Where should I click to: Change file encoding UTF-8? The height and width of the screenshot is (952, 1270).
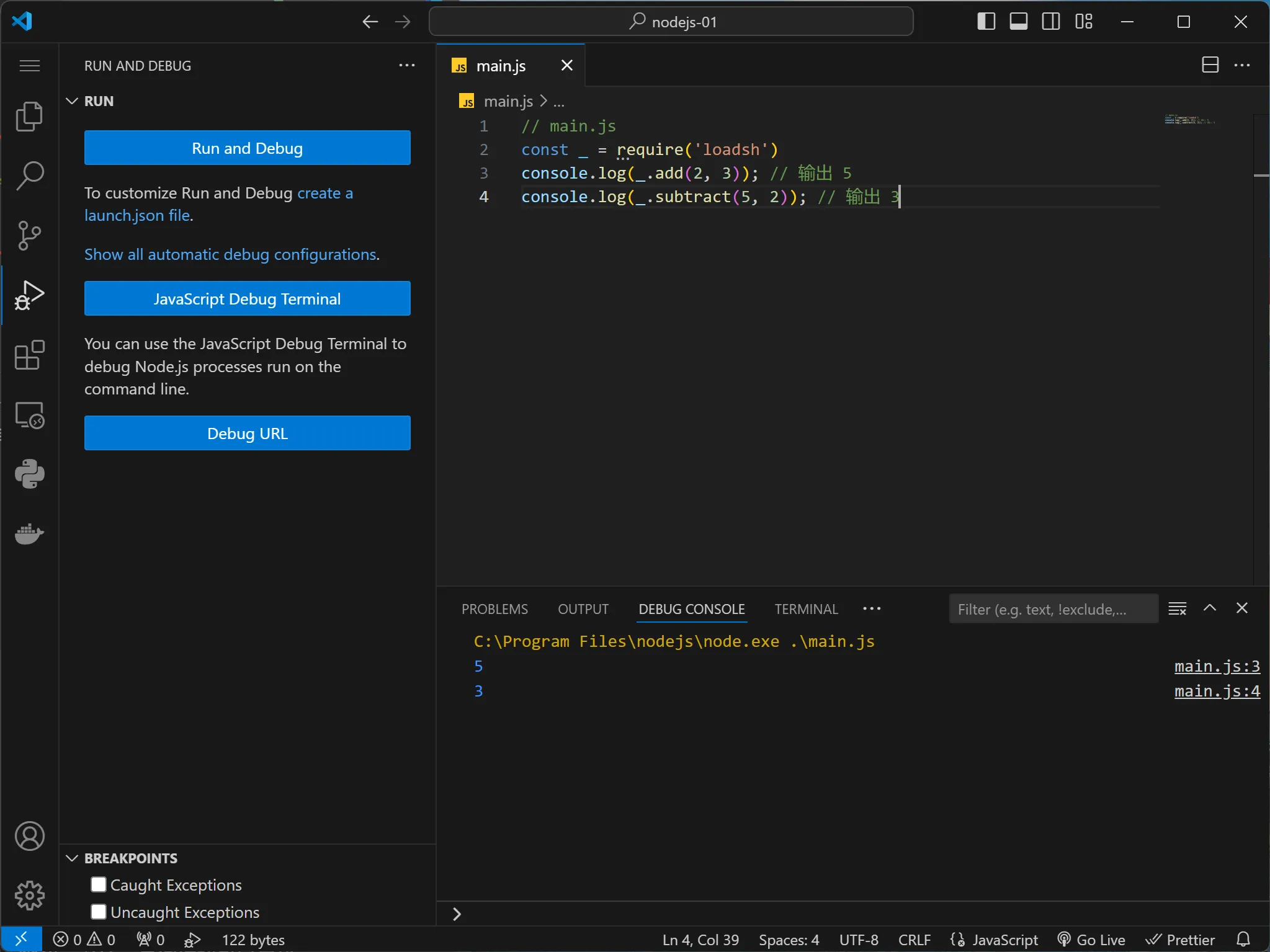click(x=859, y=940)
